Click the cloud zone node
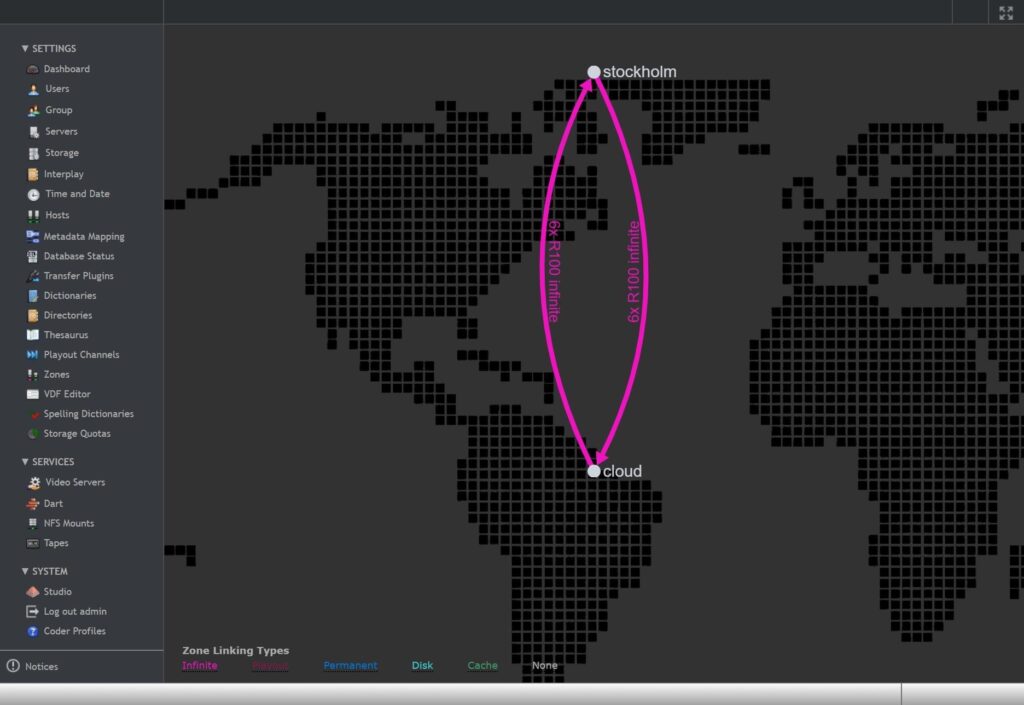Image resolution: width=1024 pixels, height=705 pixels. (594, 471)
